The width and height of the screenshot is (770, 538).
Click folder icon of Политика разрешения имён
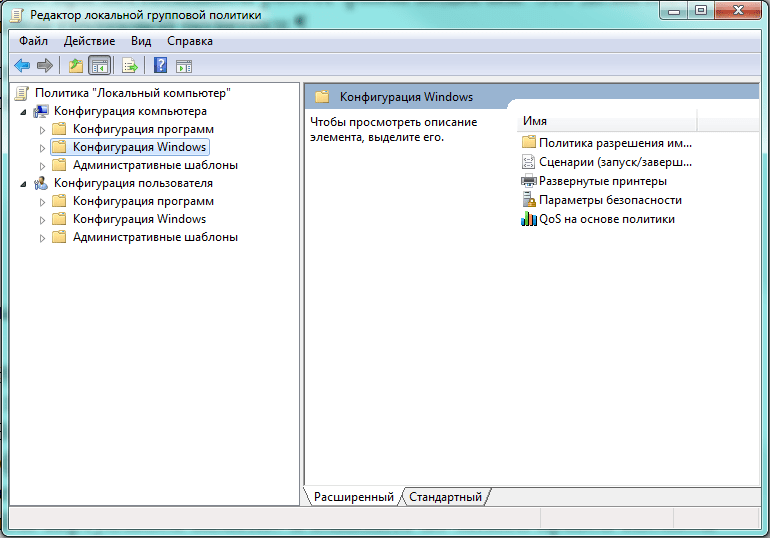[x=528, y=142]
